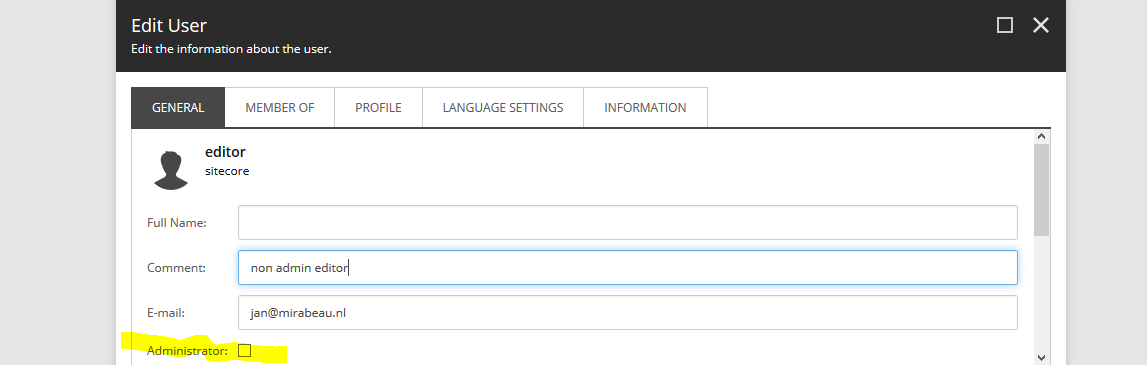
Task: Maximize the Edit User dialog
Action: pyautogui.click(x=1005, y=26)
